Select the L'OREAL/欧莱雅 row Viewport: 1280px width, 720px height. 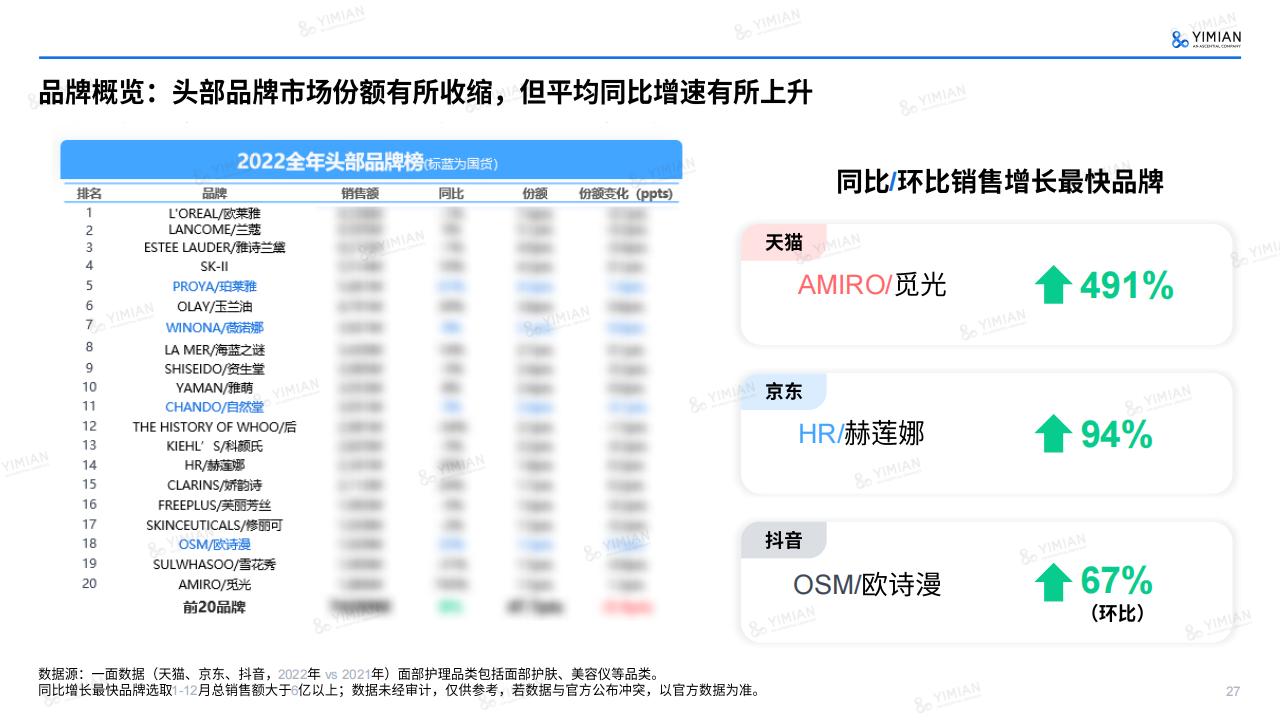[370, 213]
